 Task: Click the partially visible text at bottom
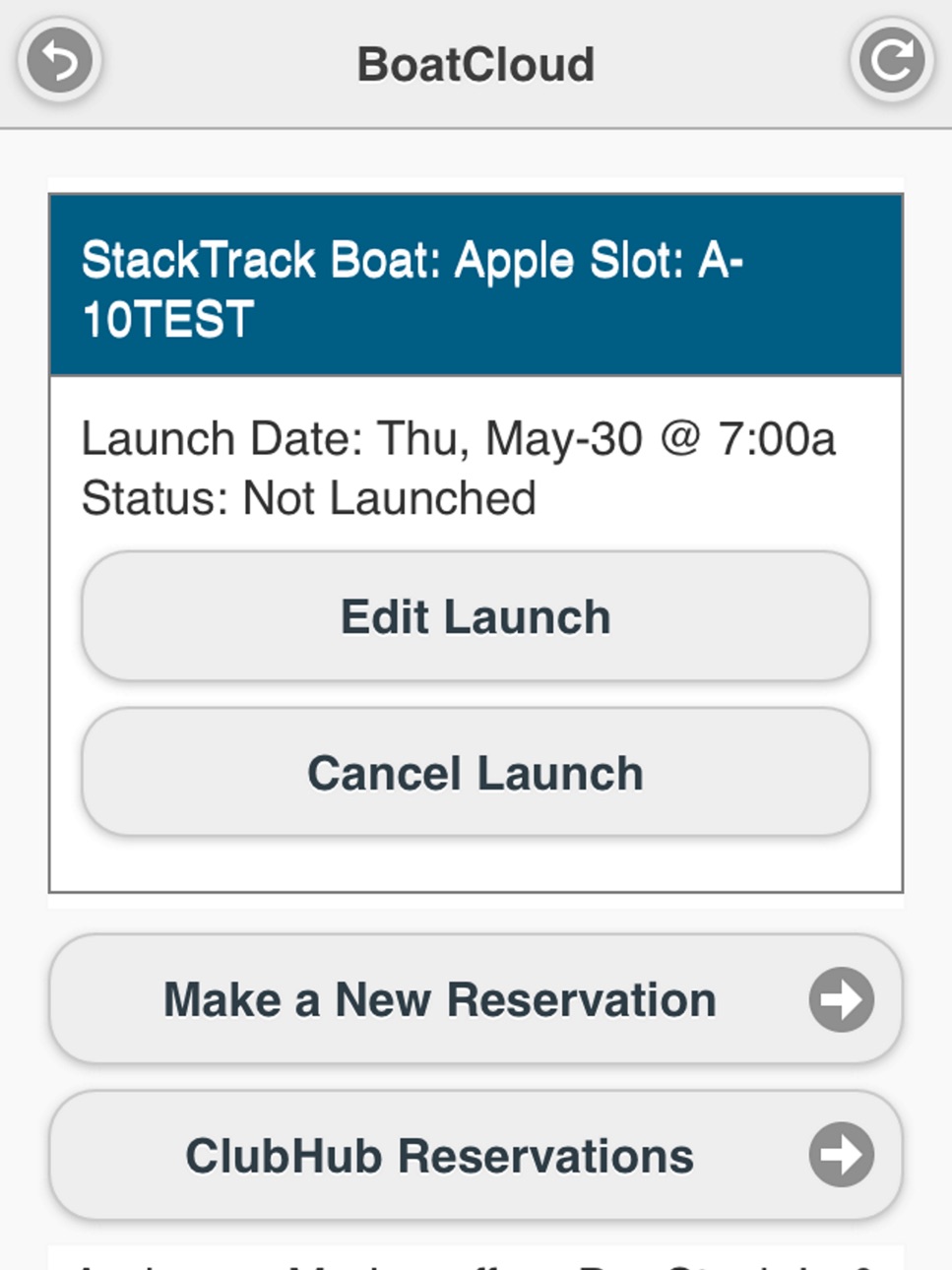(476, 1260)
